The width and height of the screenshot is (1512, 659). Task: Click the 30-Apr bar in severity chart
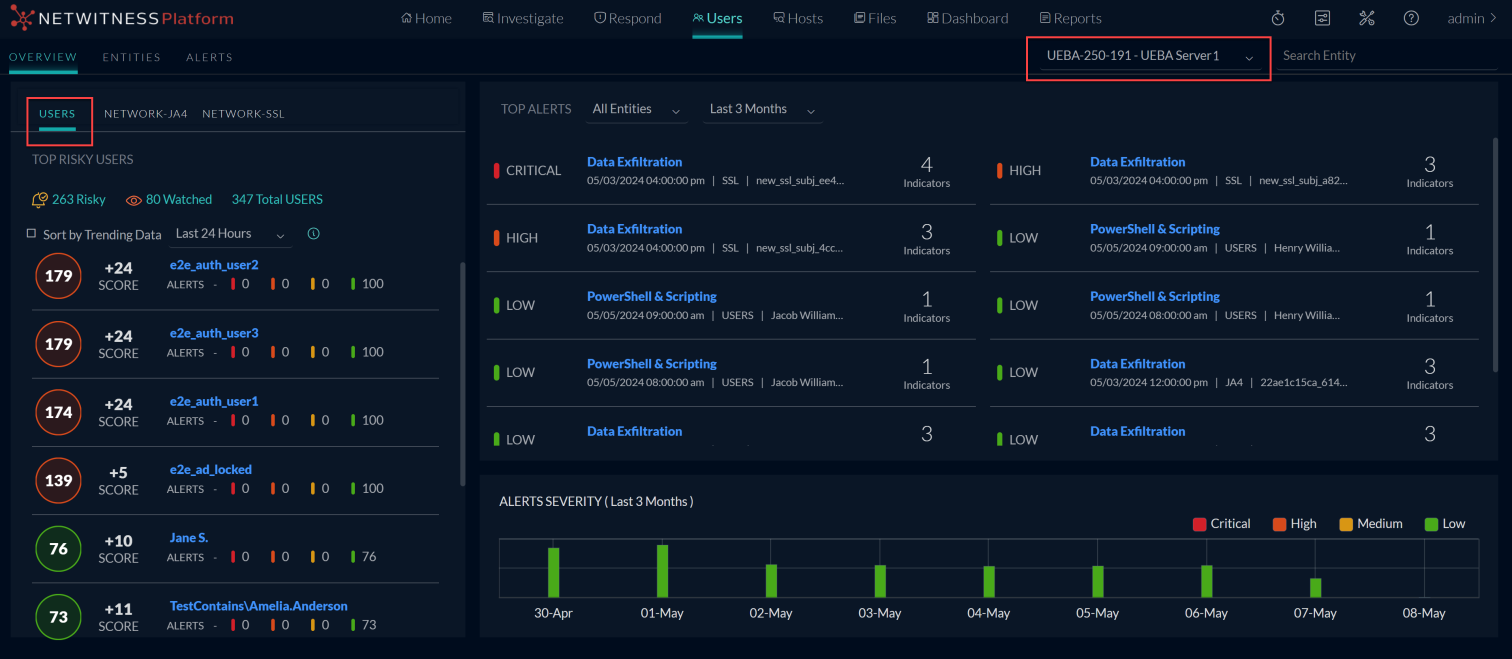pos(553,572)
